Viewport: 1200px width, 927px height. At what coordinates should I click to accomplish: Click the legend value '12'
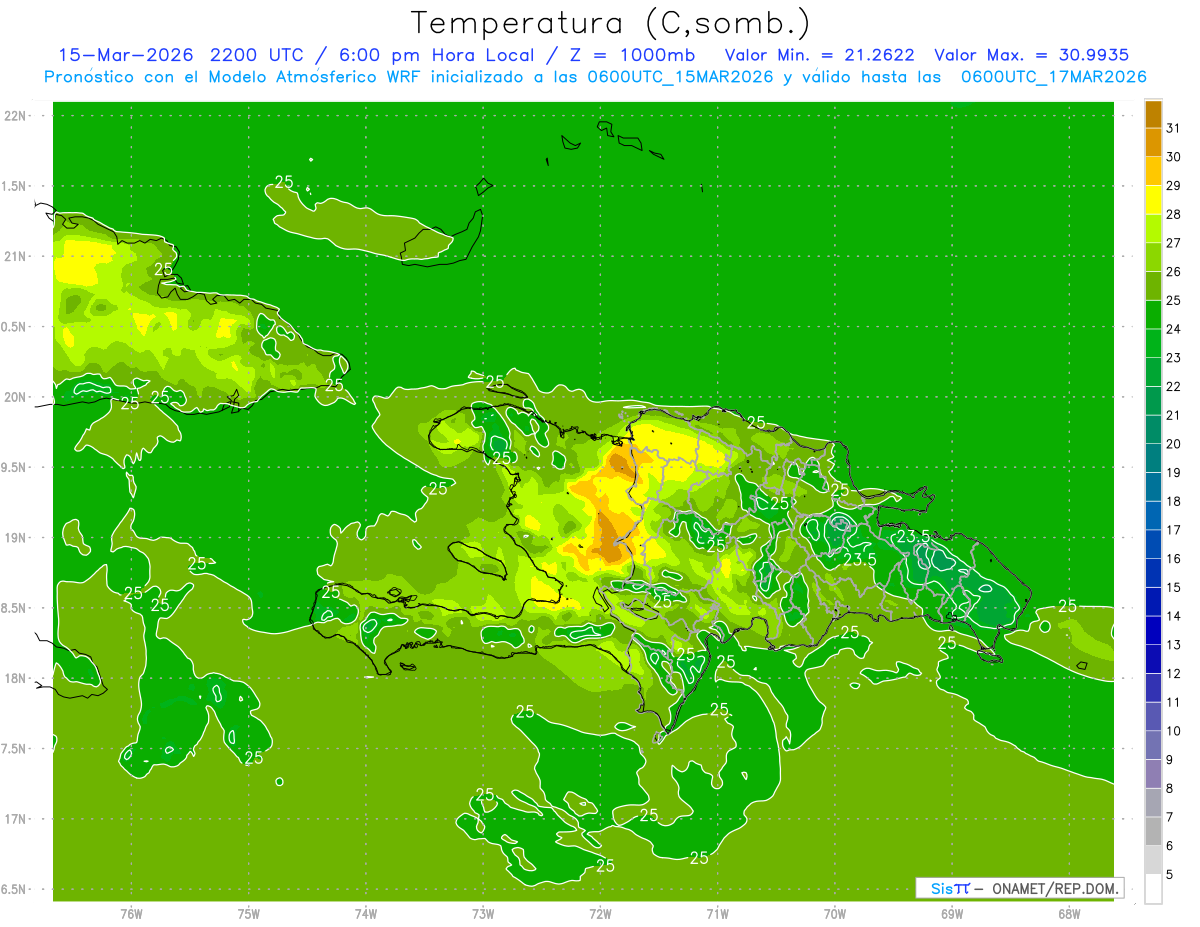click(x=1174, y=673)
